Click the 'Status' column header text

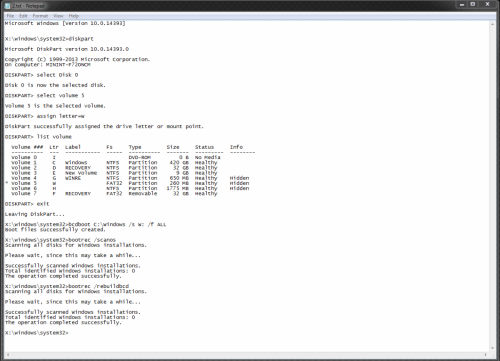[x=204, y=147]
